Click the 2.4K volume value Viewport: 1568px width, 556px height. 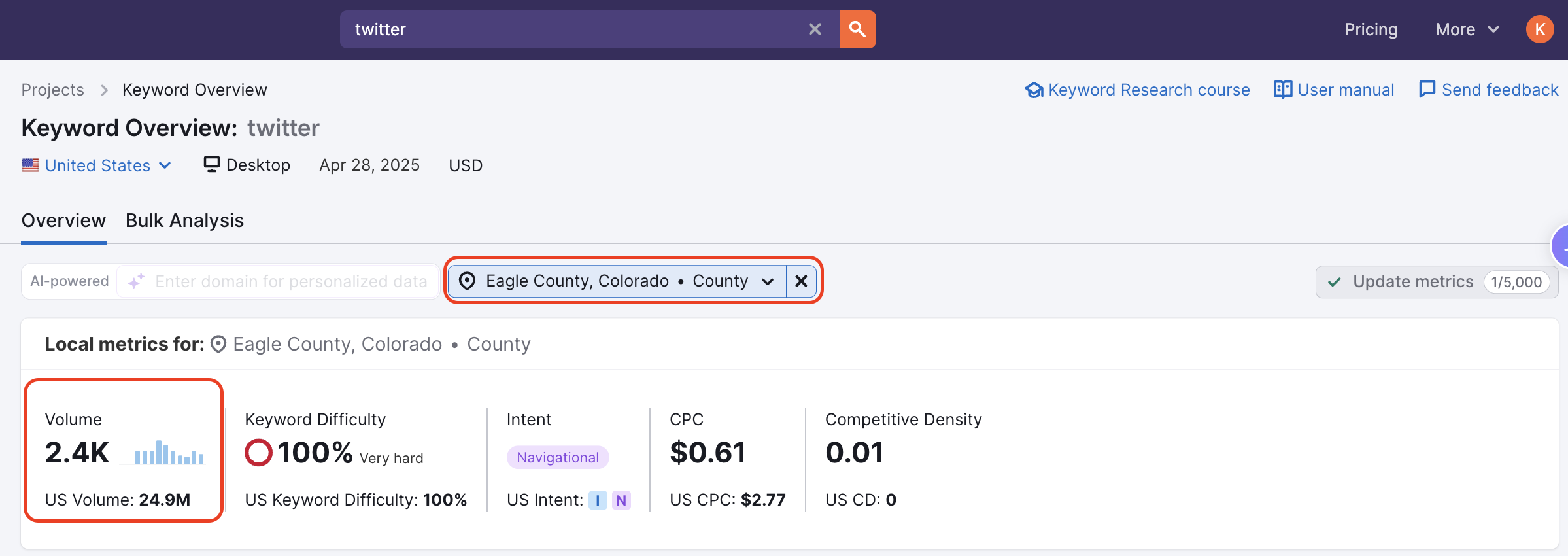pyautogui.click(x=77, y=453)
